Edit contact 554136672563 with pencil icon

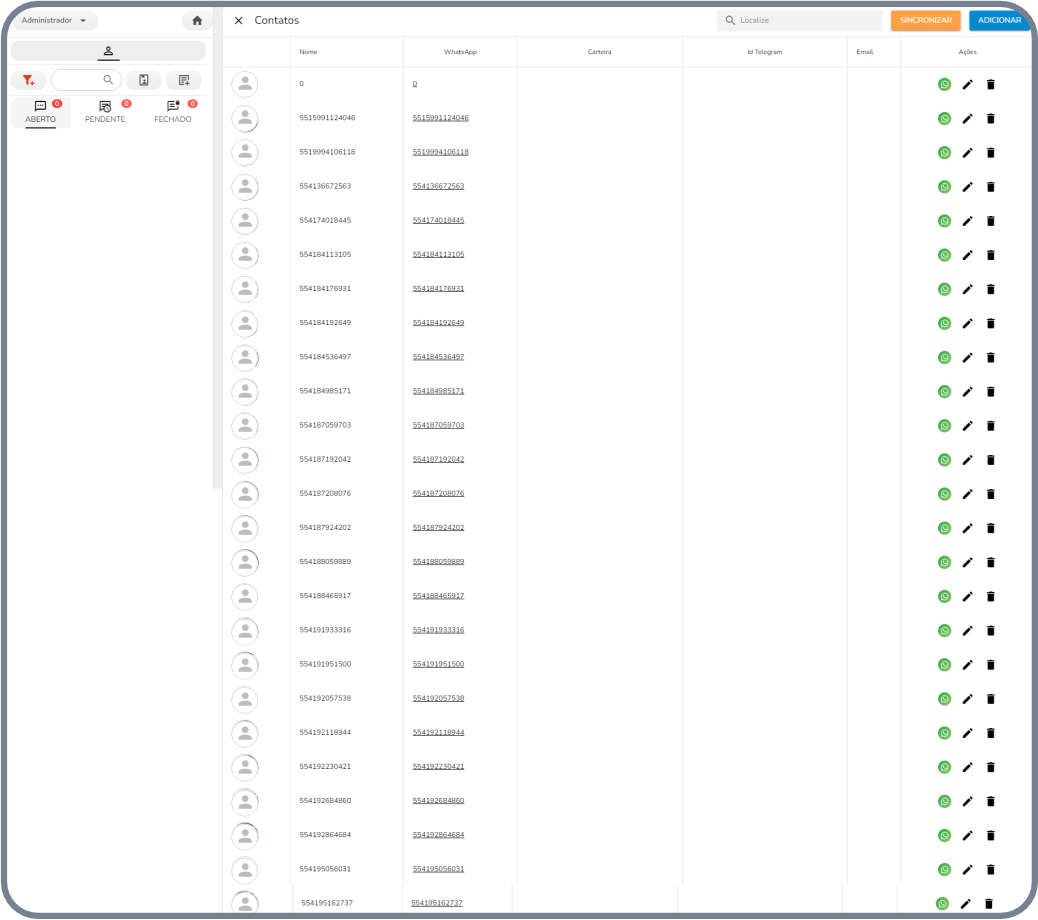tap(967, 187)
